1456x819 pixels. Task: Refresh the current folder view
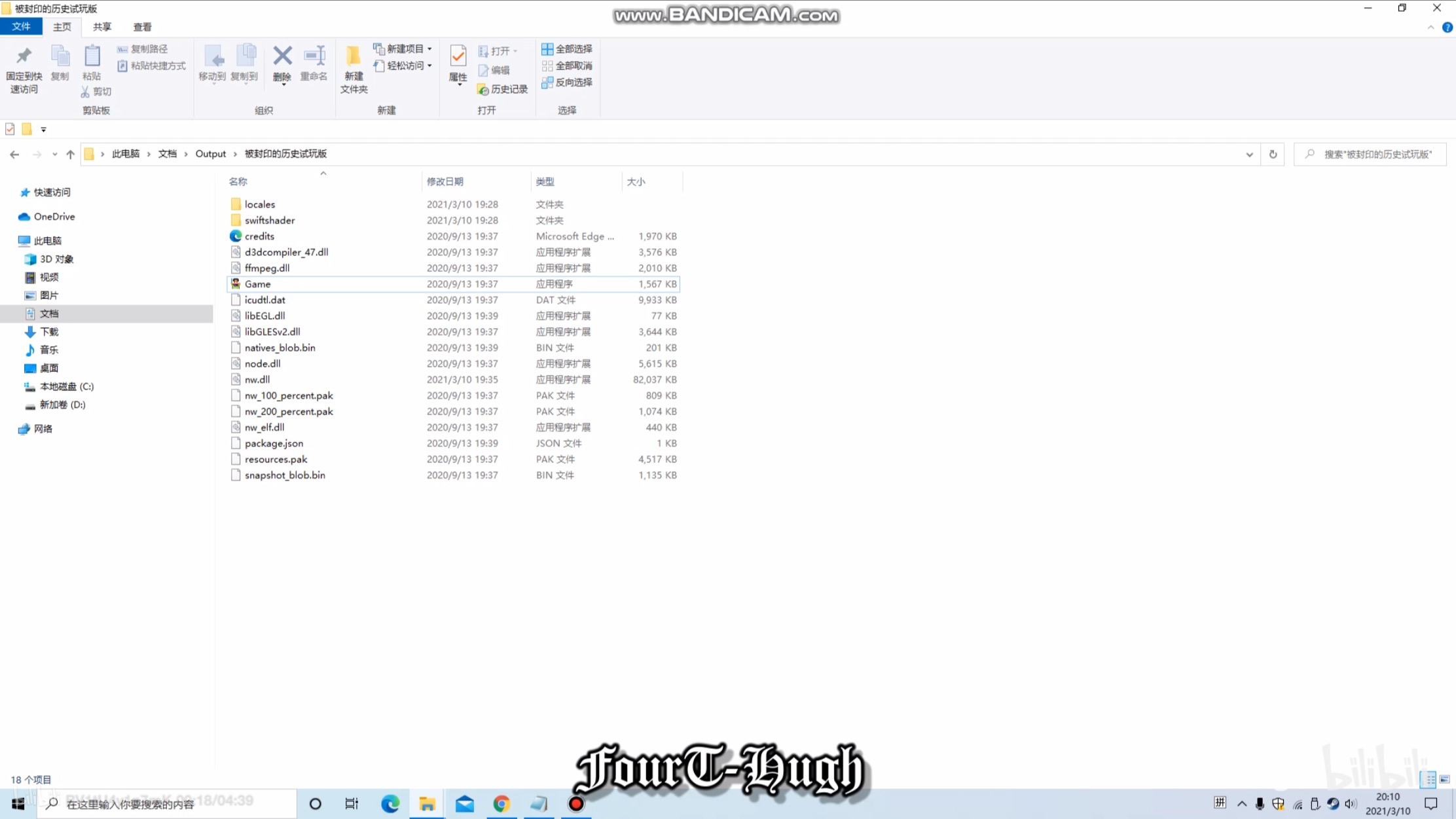[1273, 155]
